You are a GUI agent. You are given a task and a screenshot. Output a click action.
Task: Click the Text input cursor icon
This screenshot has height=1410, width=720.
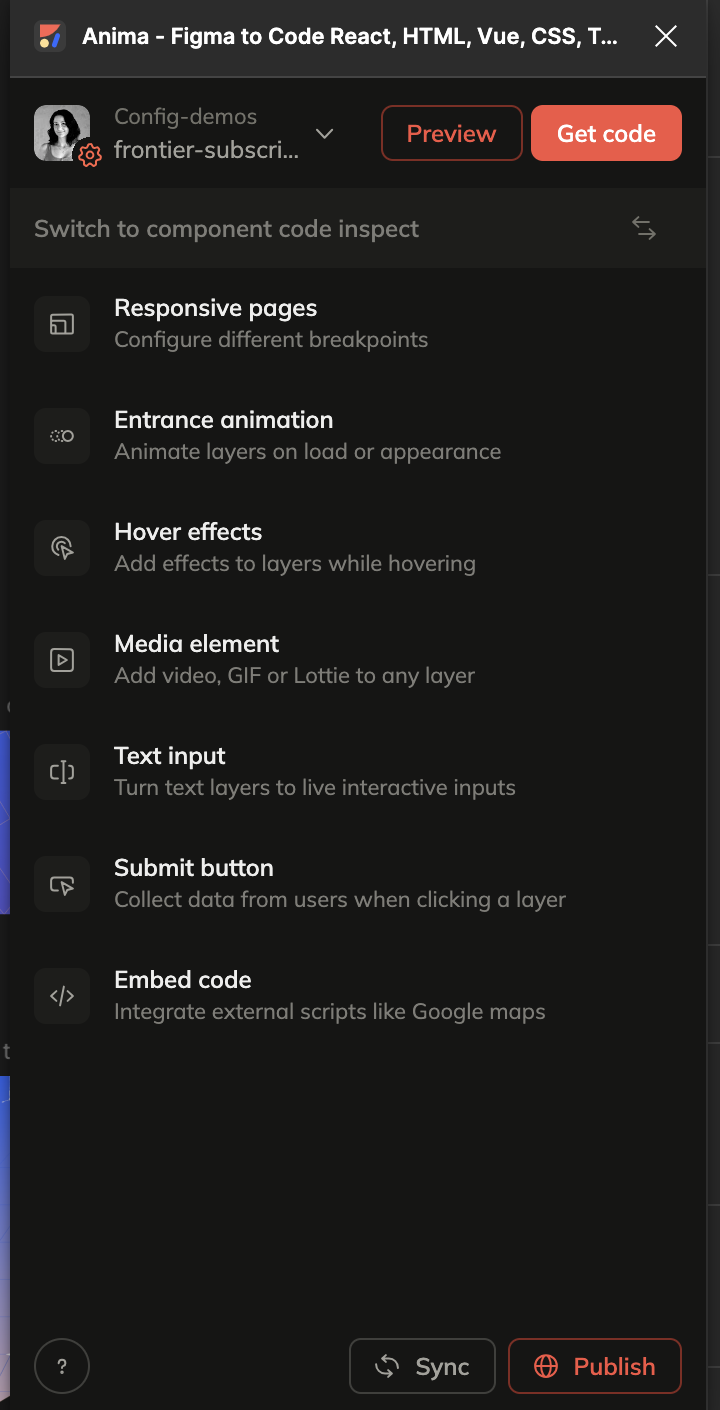click(x=62, y=772)
